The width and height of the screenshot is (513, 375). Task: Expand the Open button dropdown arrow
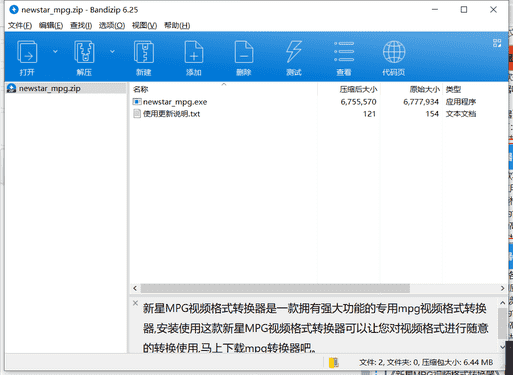pyautogui.click(x=55, y=51)
